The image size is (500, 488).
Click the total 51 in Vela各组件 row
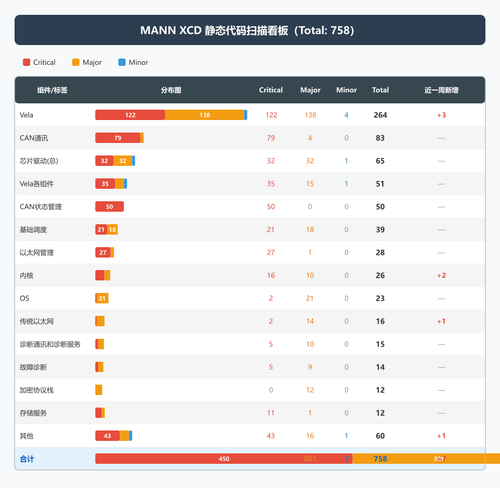(x=380, y=184)
